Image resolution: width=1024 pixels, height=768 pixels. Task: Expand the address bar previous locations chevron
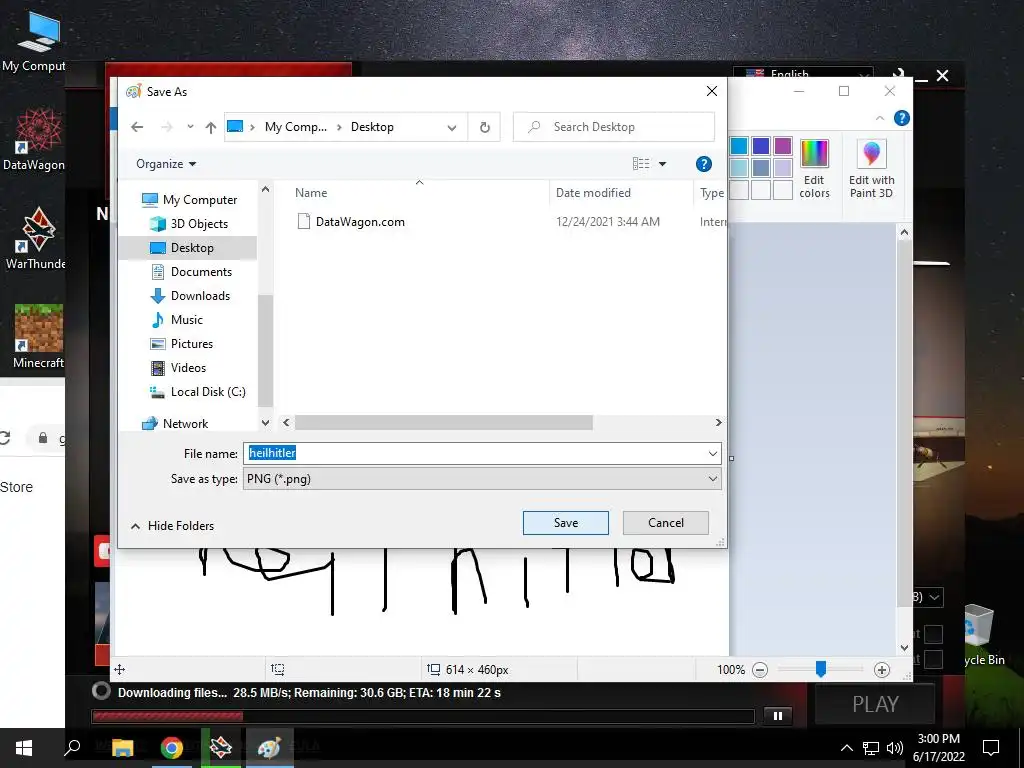click(452, 127)
